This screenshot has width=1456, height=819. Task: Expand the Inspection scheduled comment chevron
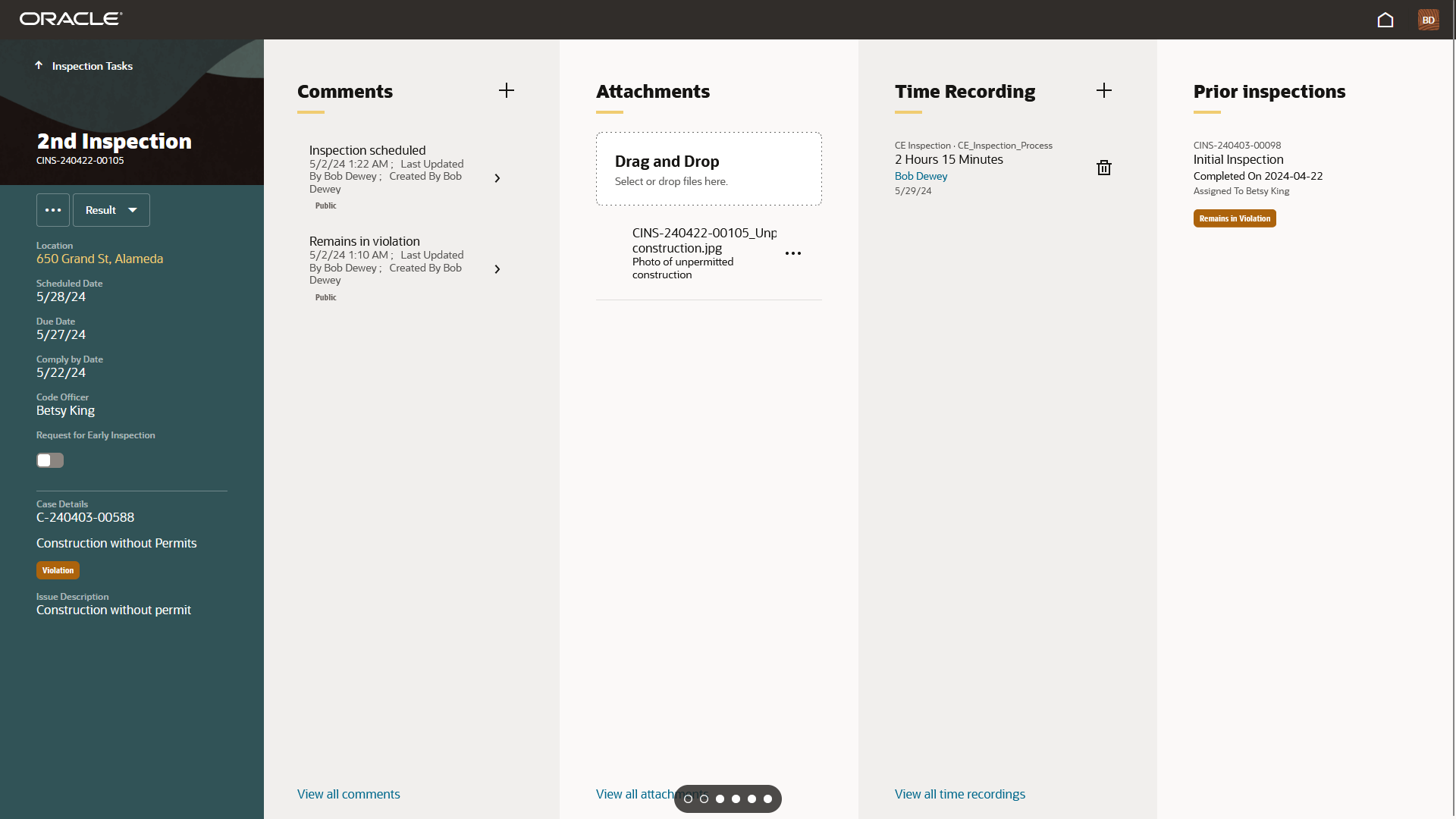497,178
